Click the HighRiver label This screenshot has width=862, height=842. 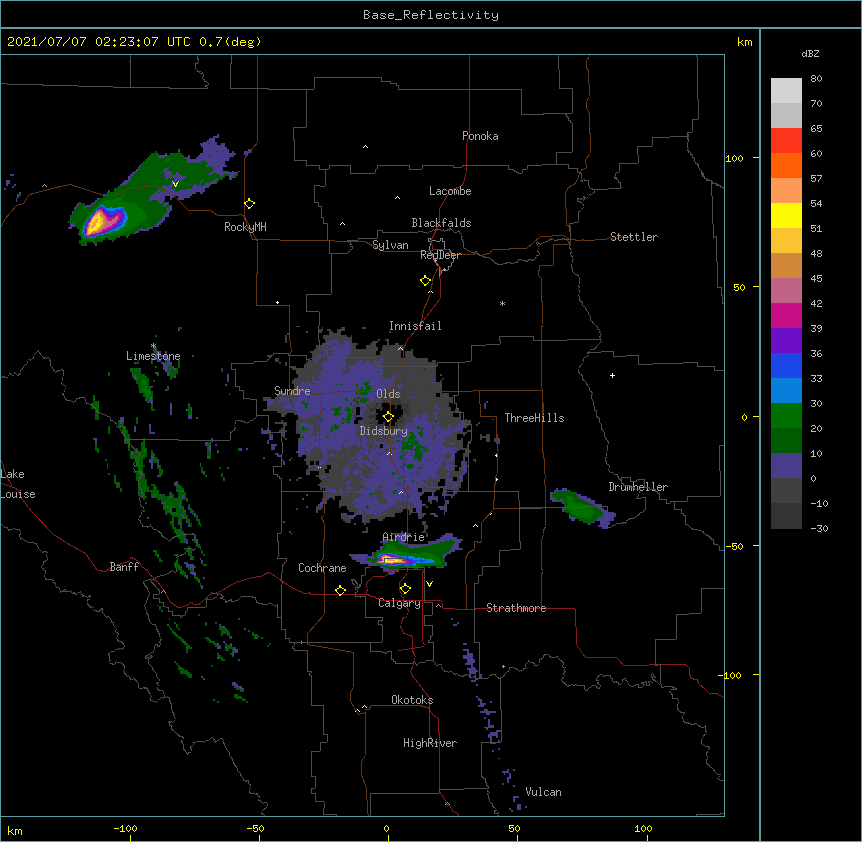click(430, 743)
